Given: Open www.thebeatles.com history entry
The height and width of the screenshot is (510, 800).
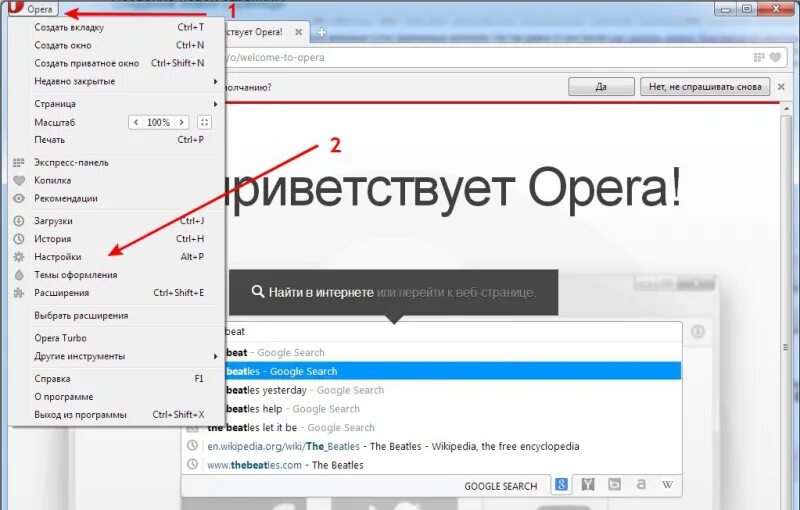Looking at the screenshot, I should click(x=432, y=465).
